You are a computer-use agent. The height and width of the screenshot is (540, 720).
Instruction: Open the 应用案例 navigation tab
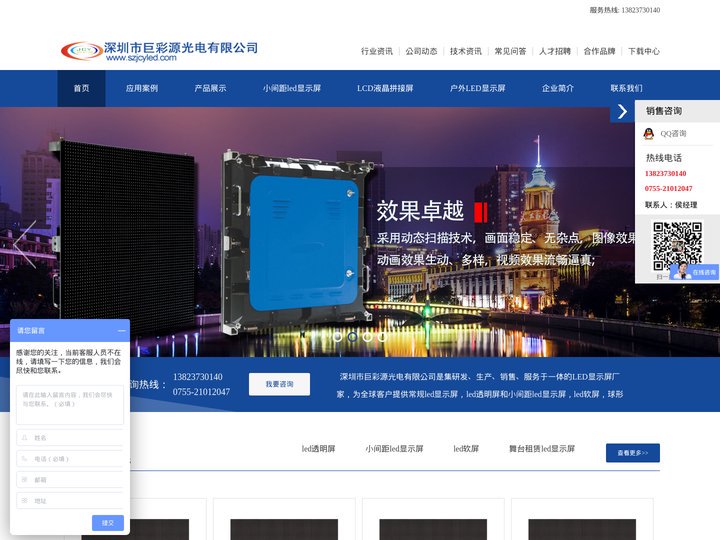142,88
